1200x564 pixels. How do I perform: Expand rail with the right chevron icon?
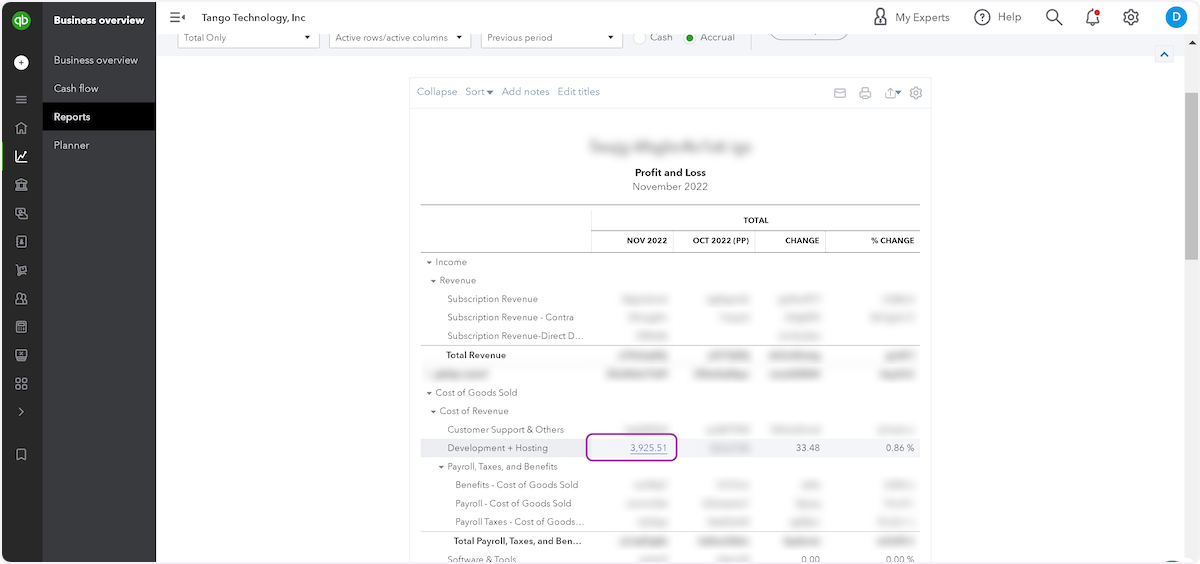tap(21, 412)
